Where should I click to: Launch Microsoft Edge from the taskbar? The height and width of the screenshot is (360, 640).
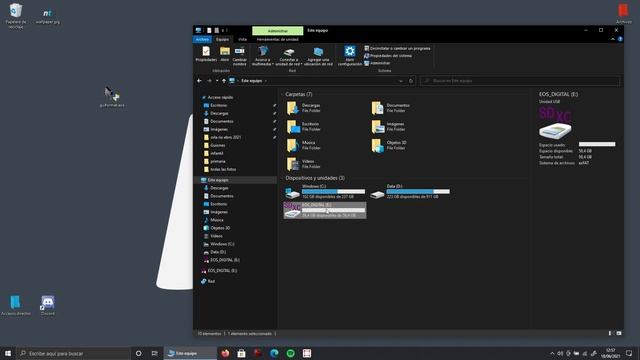274,353
